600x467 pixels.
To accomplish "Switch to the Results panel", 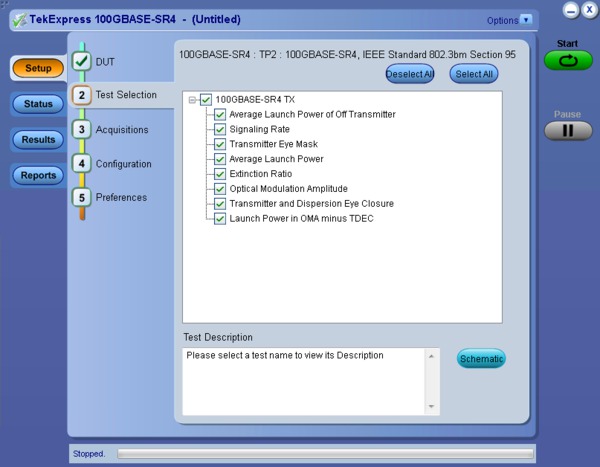I will (38, 139).
